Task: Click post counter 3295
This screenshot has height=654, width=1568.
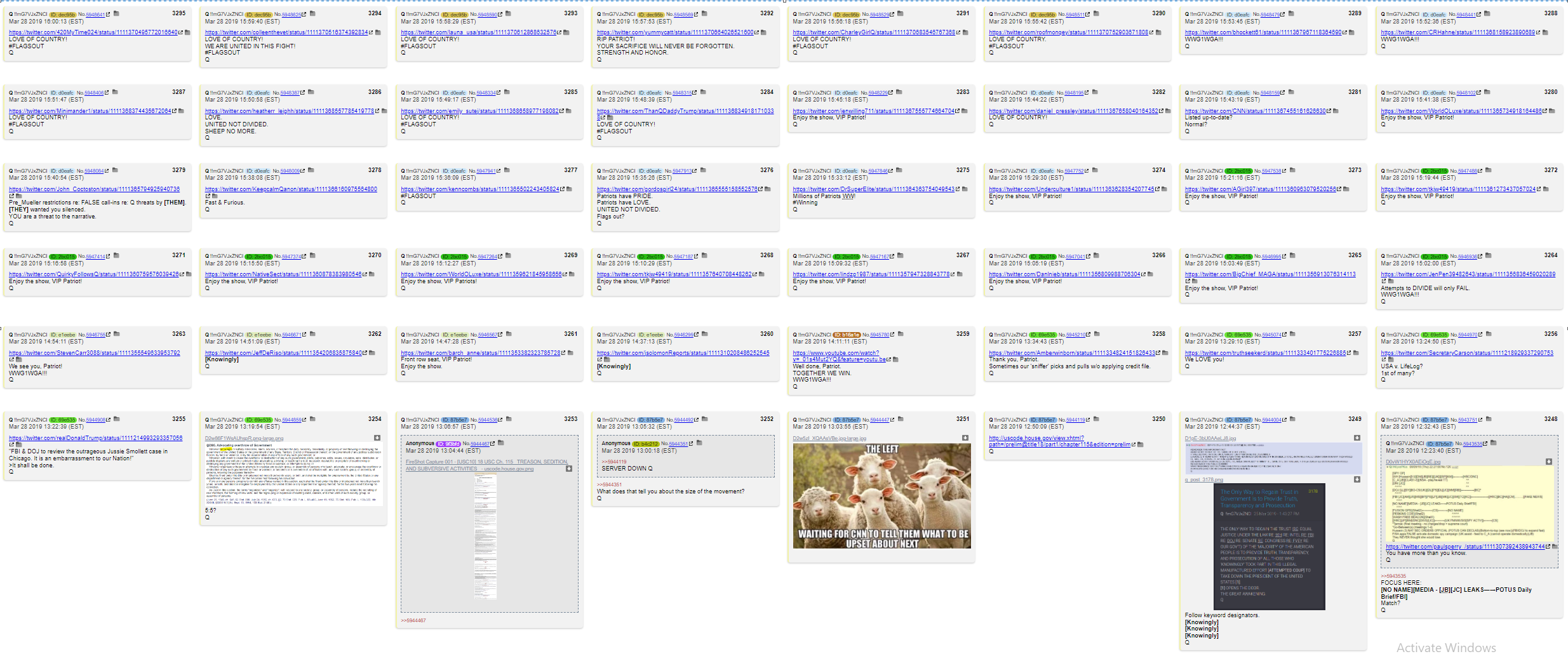Action: pos(179,13)
